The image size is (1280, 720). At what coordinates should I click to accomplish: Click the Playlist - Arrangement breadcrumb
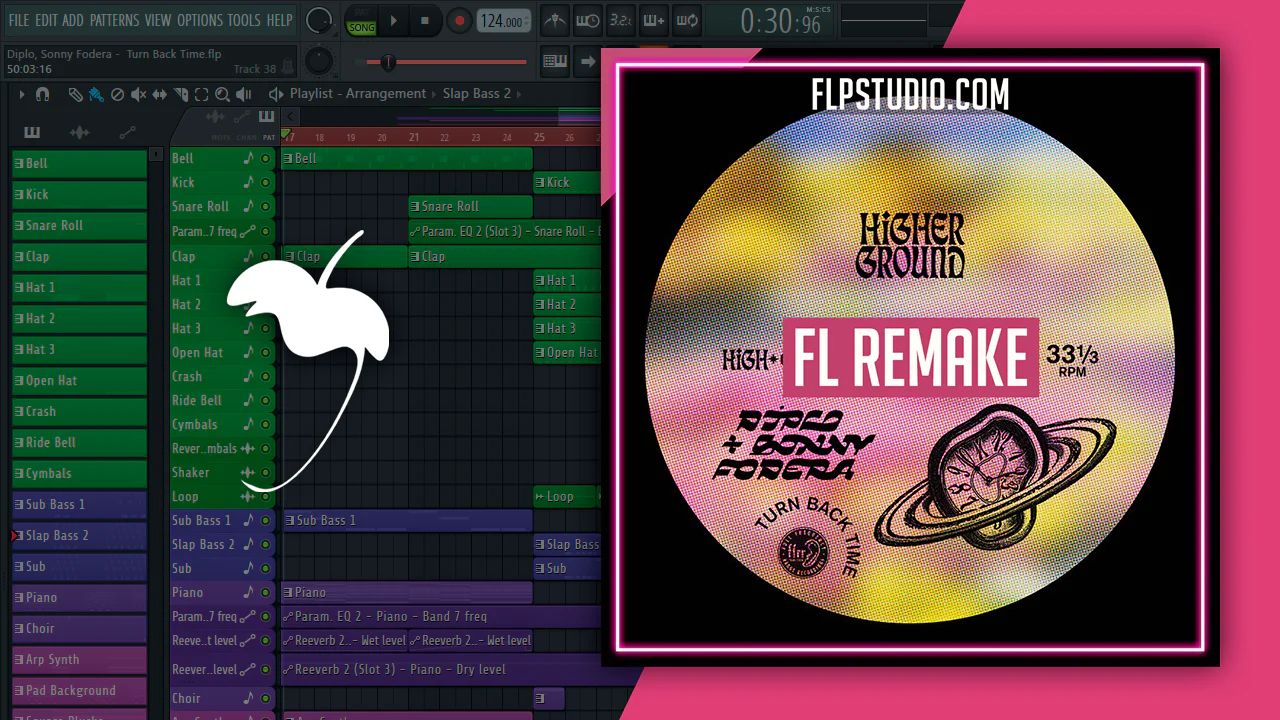point(358,94)
